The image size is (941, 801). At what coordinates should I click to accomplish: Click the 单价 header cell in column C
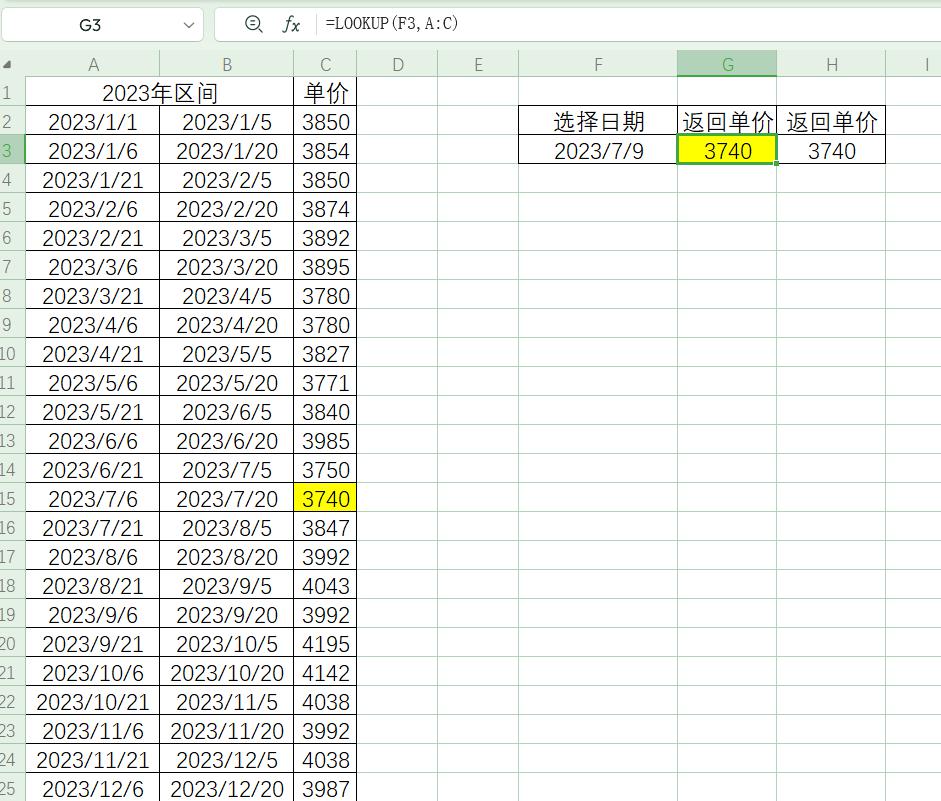325,92
